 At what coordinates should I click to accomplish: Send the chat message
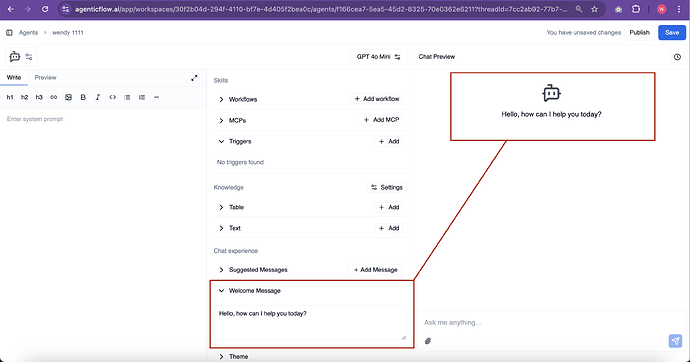[x=675, y=341]
